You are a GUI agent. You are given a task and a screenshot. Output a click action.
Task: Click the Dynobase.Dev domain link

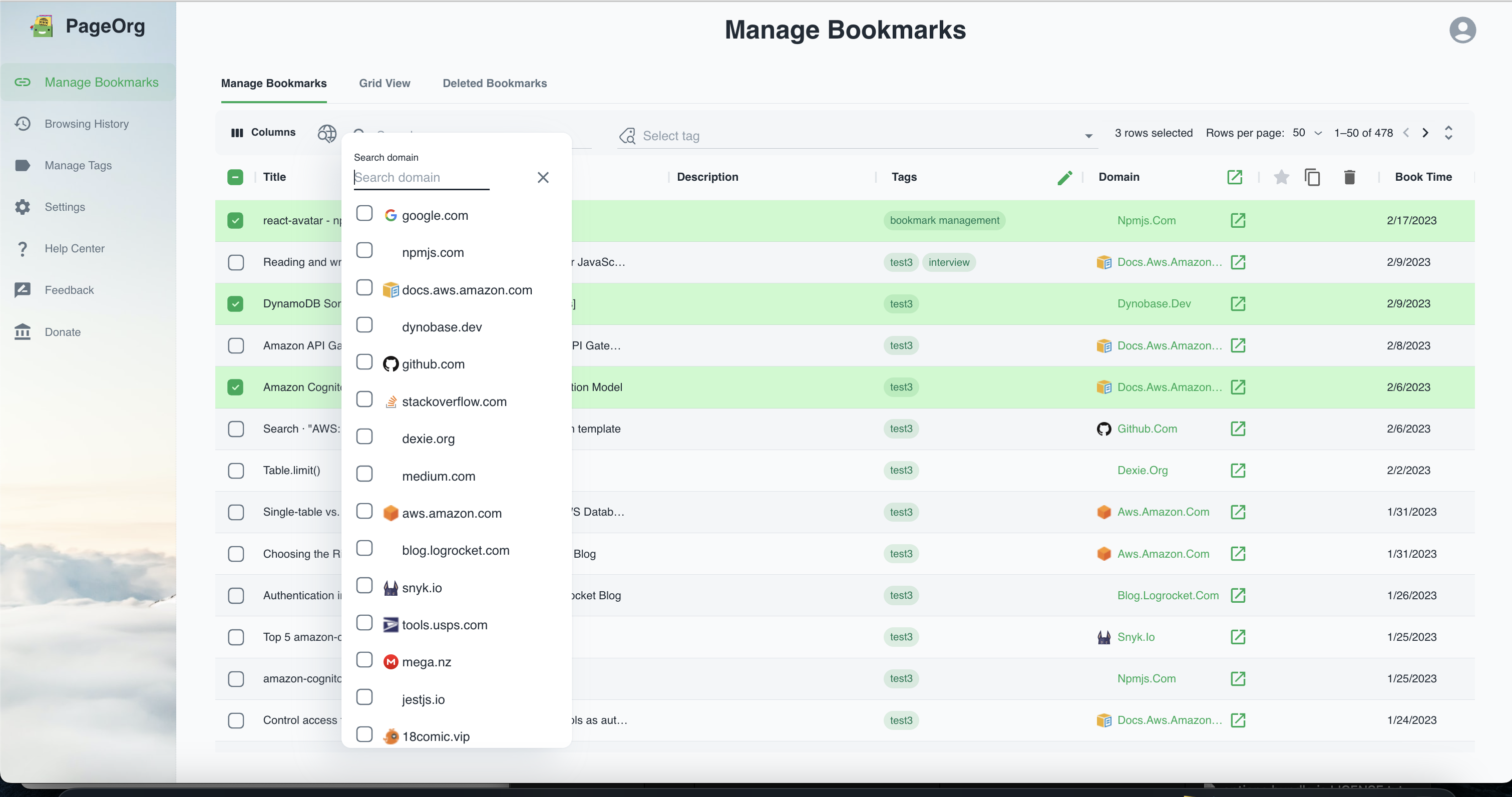point(1154,304)
